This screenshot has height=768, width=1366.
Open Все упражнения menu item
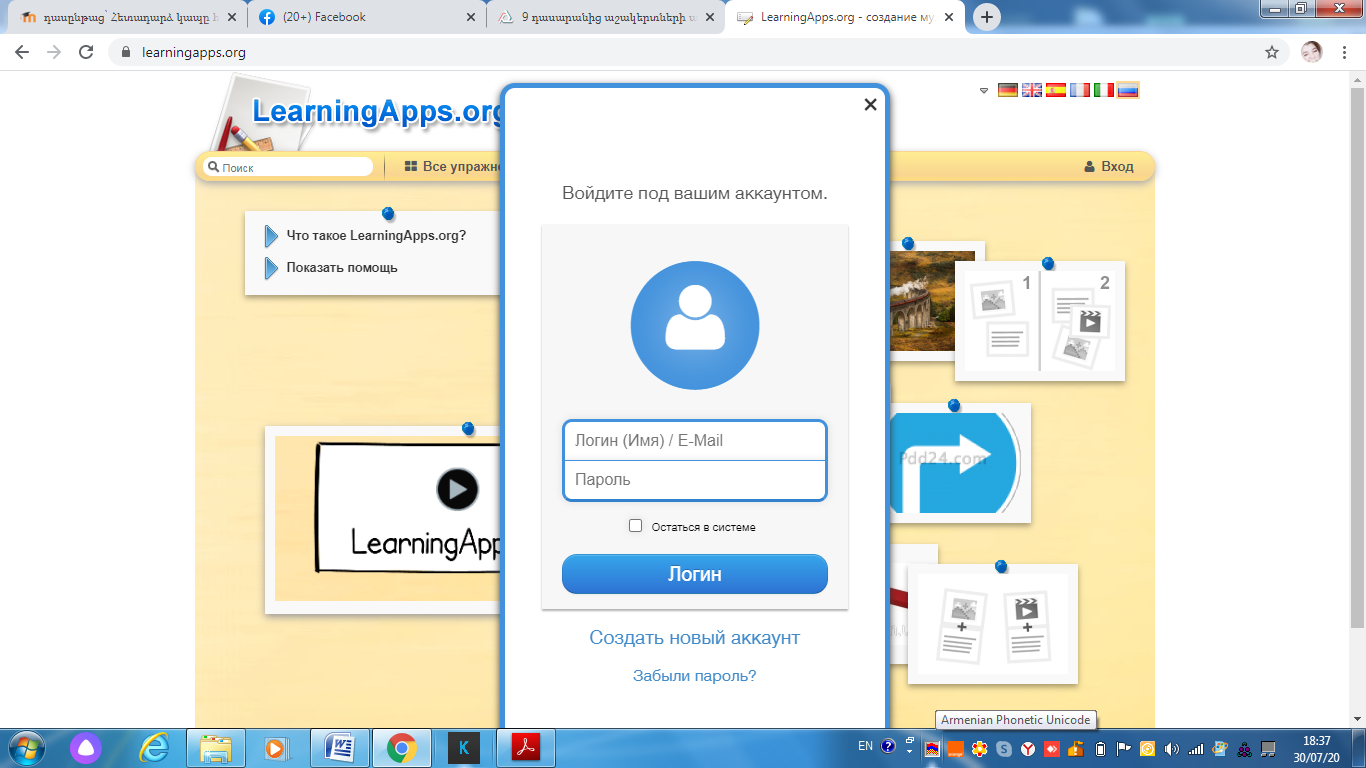tap(452, 167)
